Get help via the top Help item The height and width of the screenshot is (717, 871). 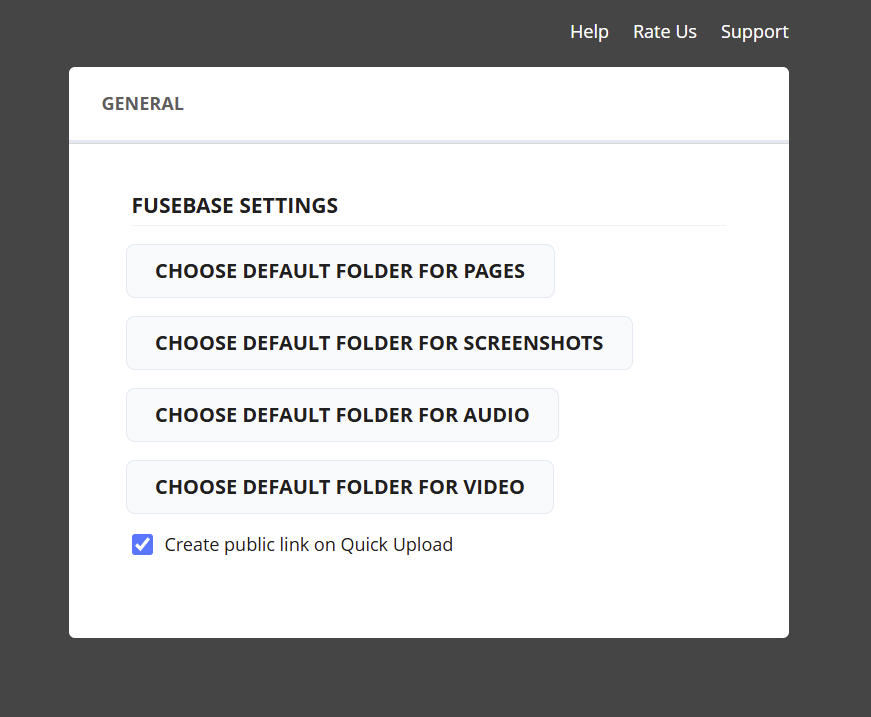[x=589, y=32]
